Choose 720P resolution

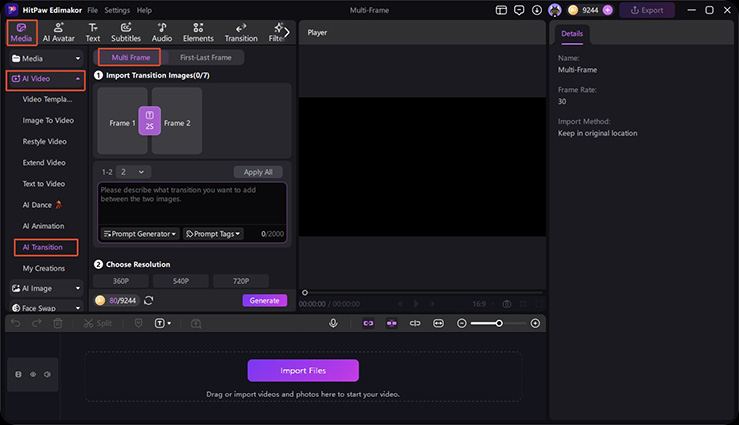tap(241, 281)
